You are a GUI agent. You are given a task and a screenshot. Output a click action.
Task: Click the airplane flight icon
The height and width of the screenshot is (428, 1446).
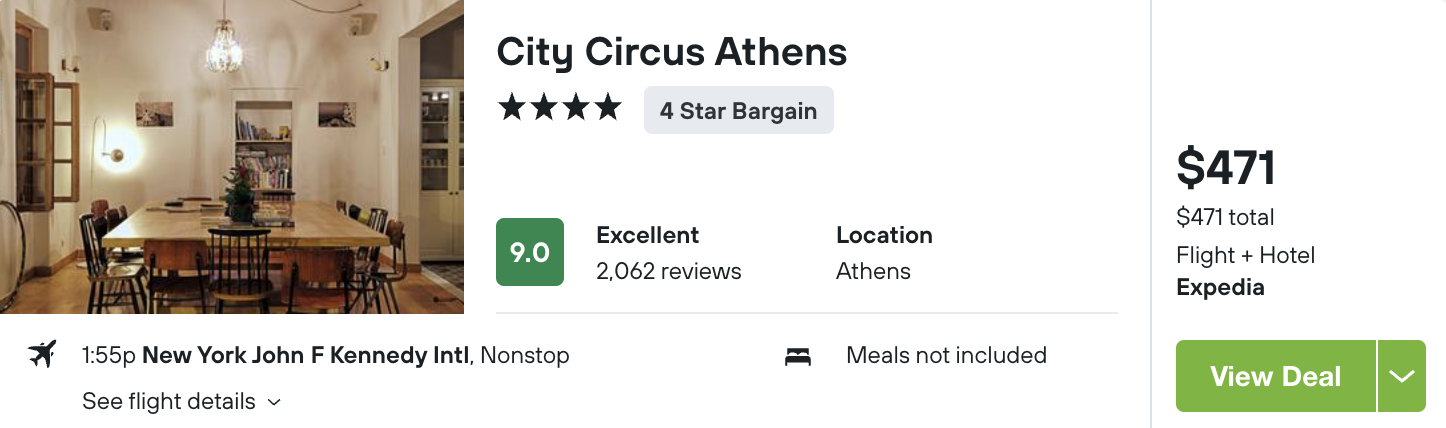point(42,354)
